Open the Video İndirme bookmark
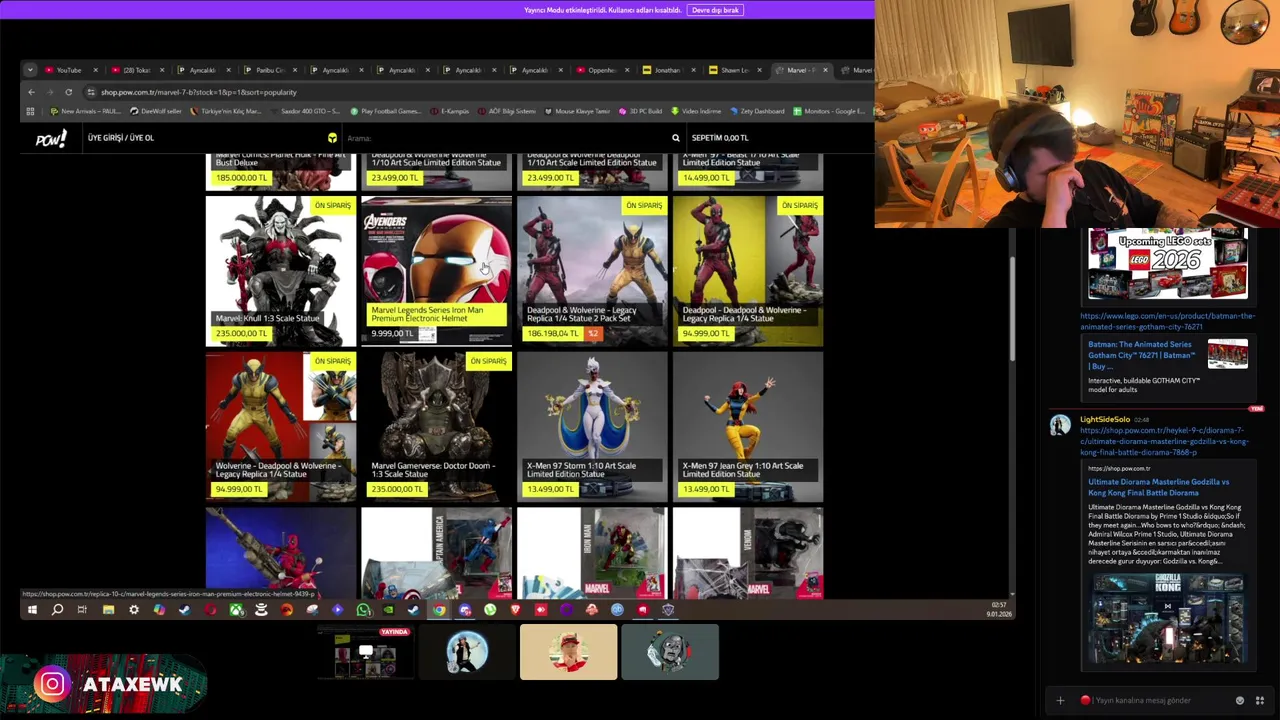1280x720 pixels. click(x=697, y=111)
